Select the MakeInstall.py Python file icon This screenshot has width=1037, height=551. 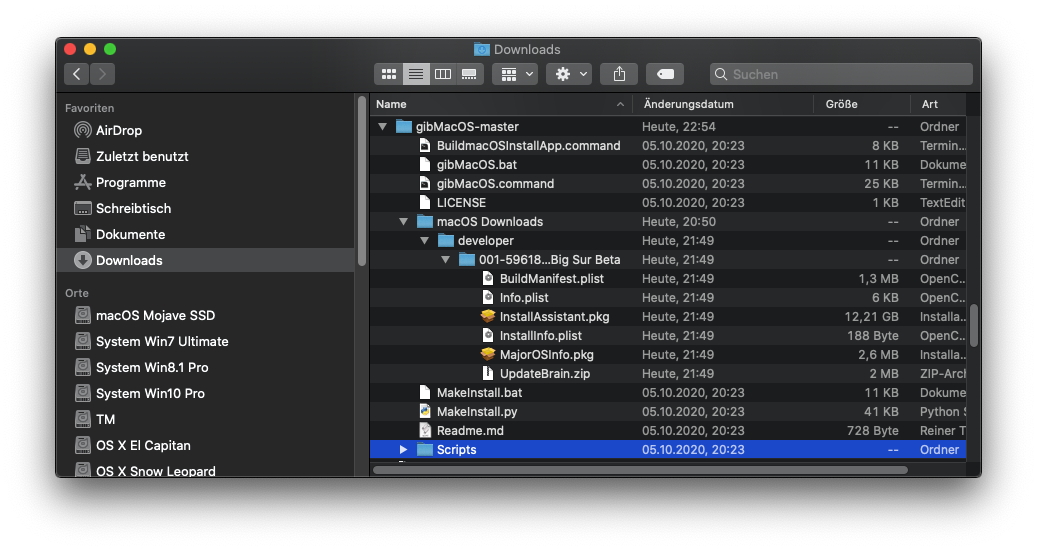coord(425,412)
